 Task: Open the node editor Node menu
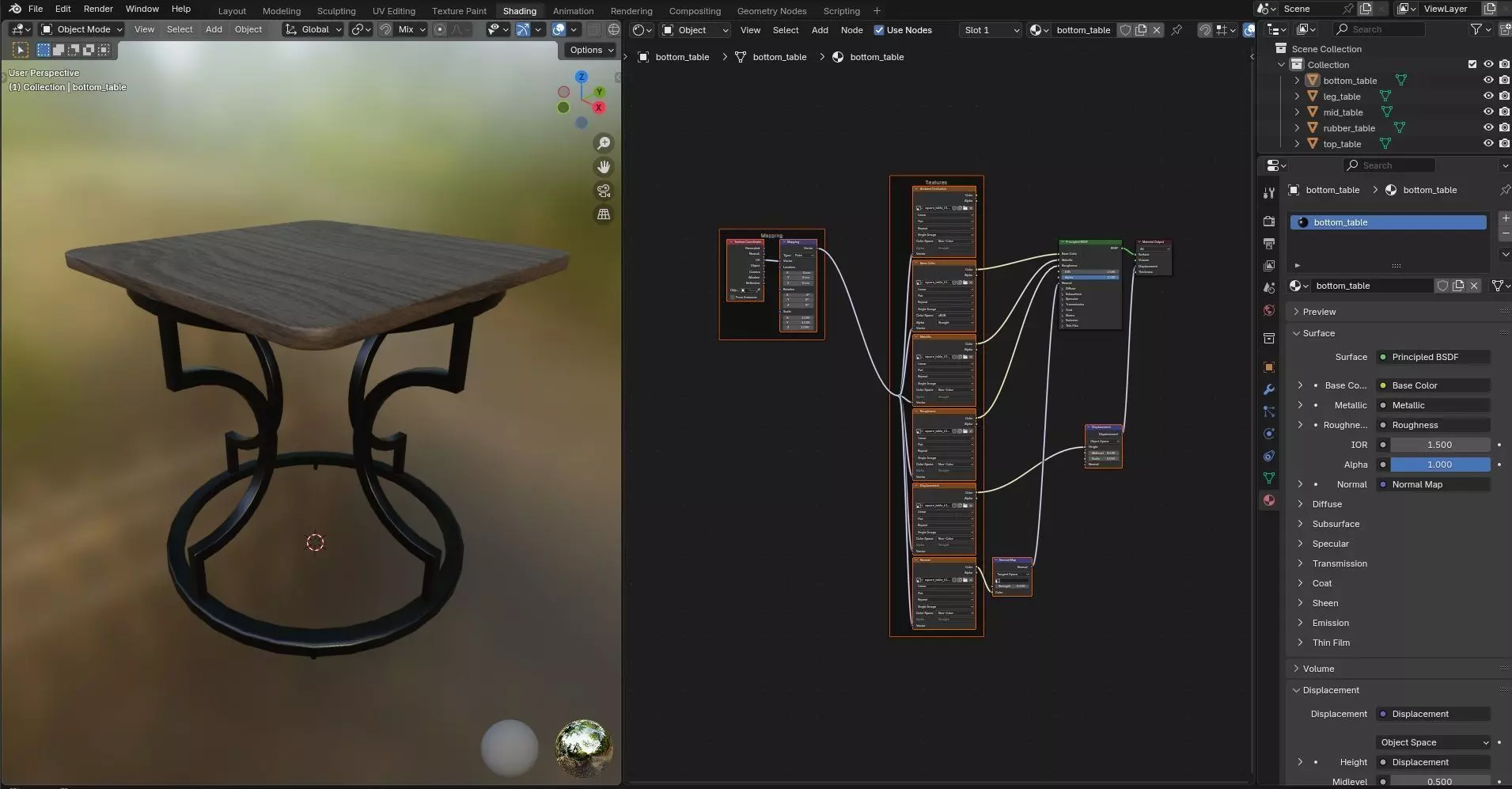pyautogui.click(x=851, y=30)
